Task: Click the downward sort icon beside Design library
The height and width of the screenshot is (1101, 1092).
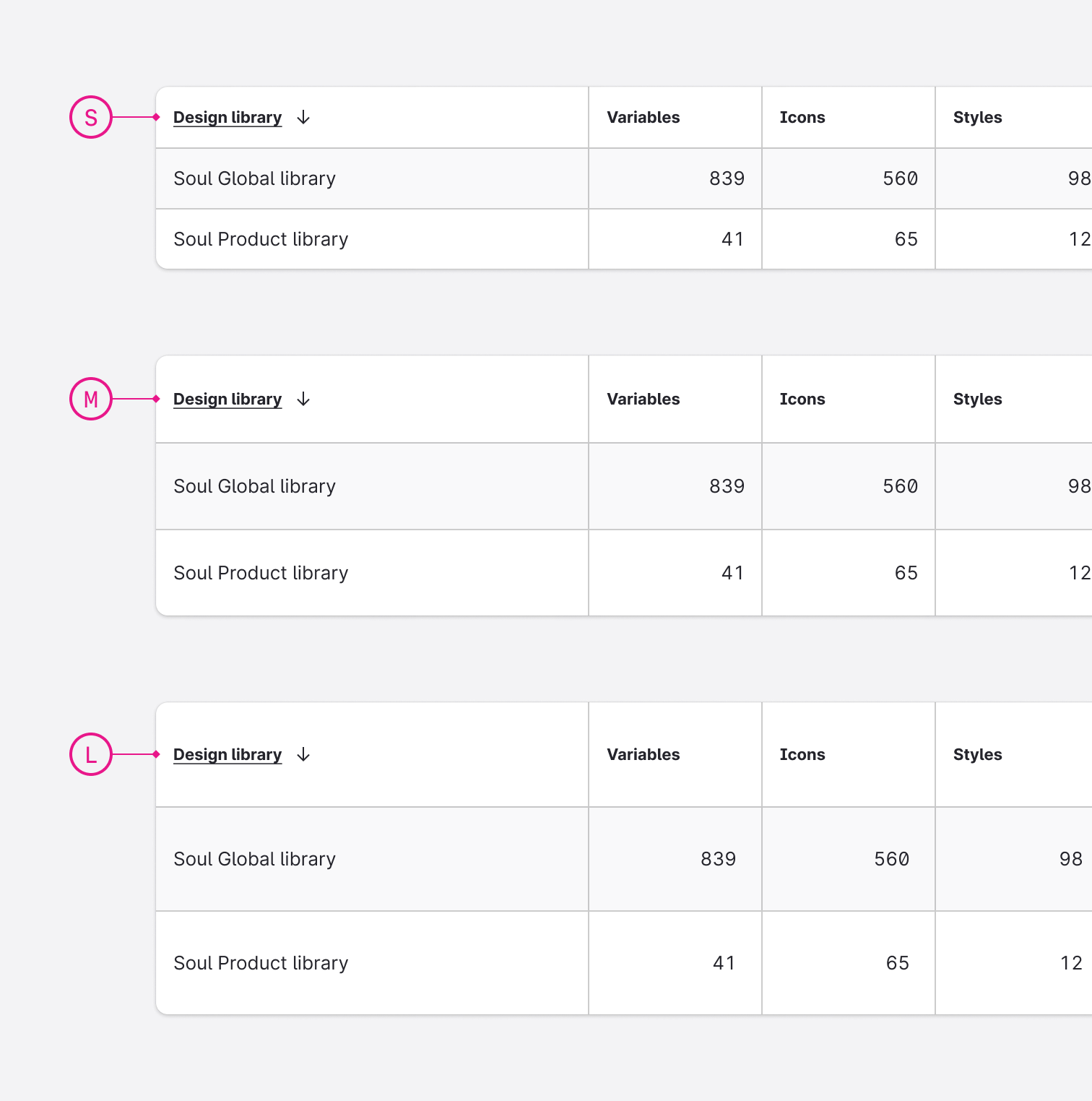Action: click(303, 118)
